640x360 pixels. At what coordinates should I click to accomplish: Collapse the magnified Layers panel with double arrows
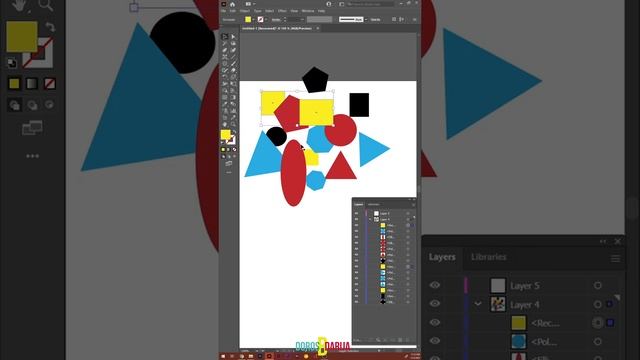coord(603,241)
